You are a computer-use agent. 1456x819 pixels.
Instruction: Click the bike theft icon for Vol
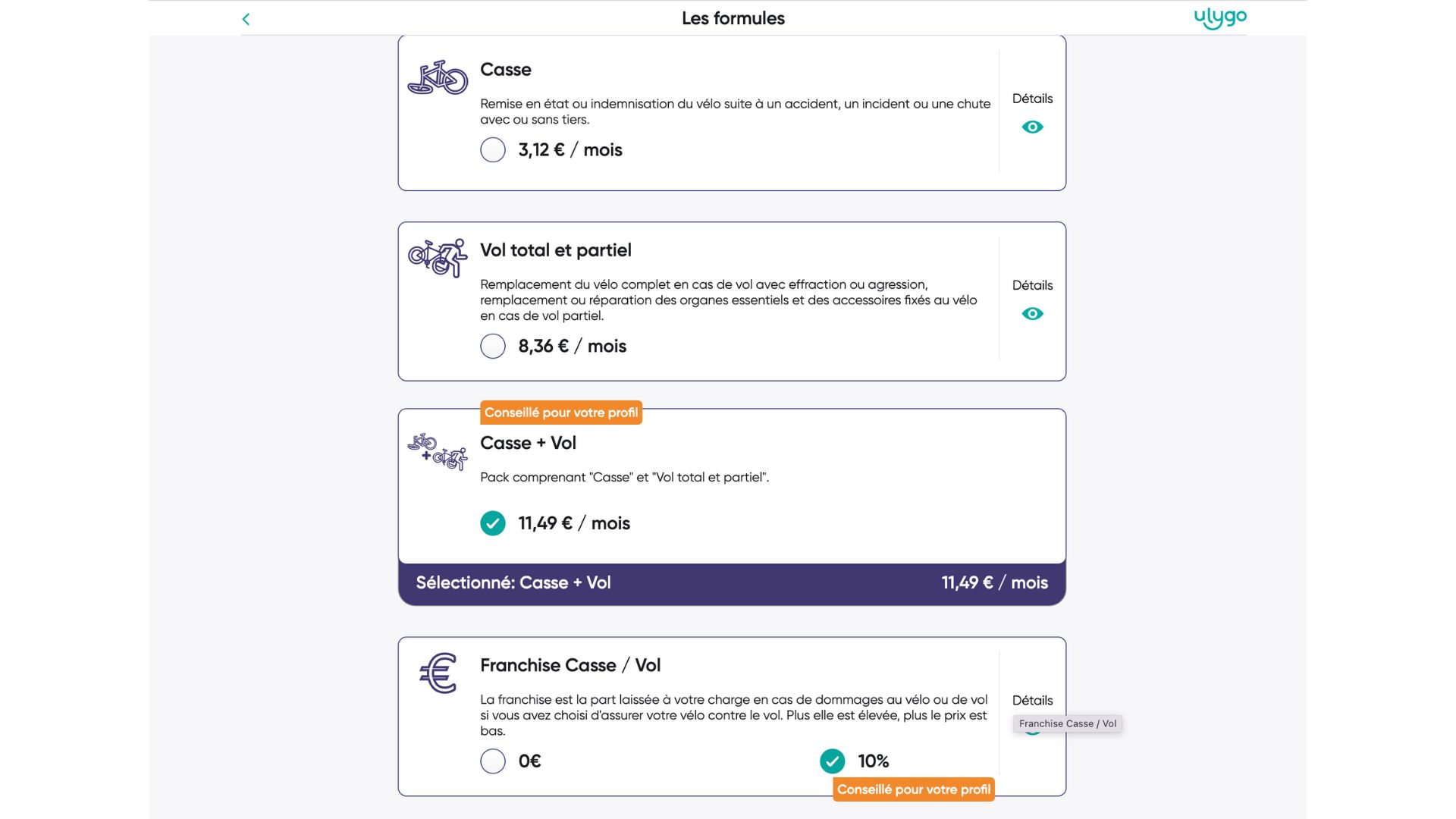pyautogui.click(x=438, y=258)
